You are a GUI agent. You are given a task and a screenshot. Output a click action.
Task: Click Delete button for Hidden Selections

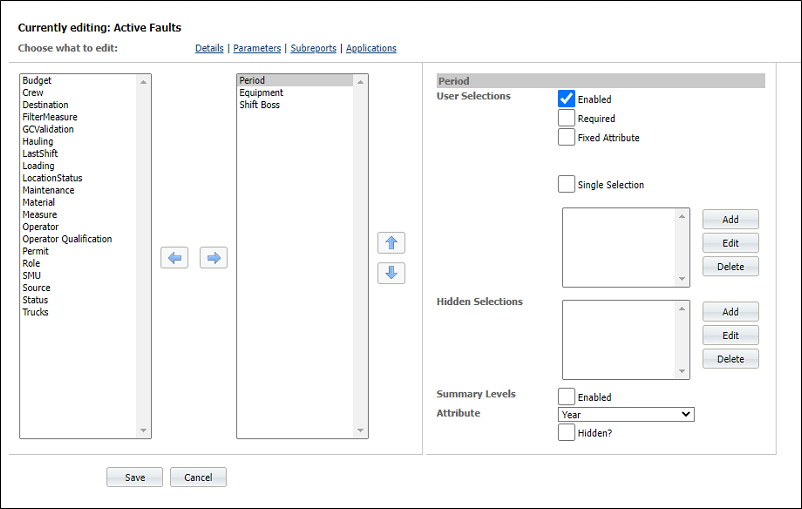(x=730, y=359)
